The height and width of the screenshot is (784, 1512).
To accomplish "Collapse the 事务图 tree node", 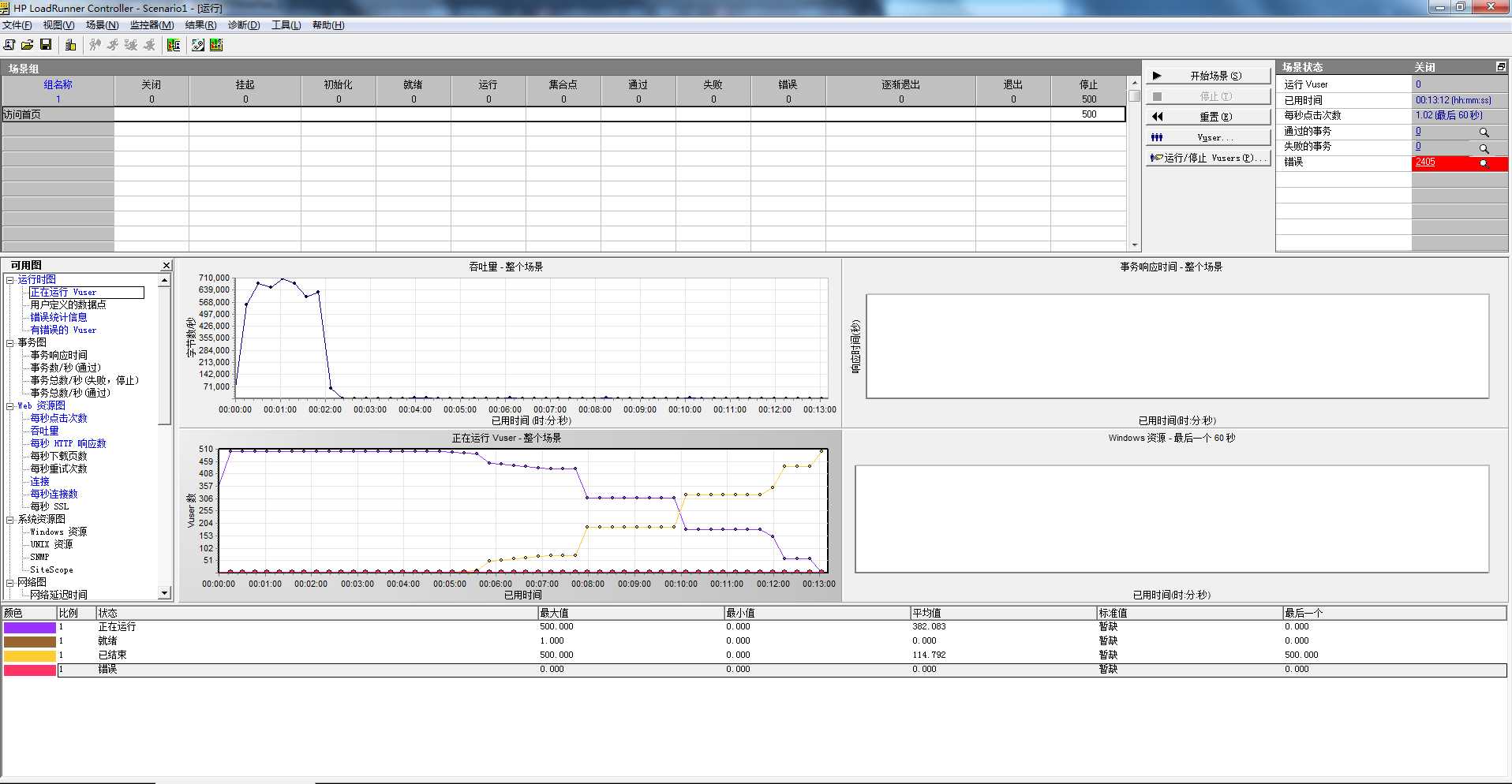I will (x=10, y=343).
